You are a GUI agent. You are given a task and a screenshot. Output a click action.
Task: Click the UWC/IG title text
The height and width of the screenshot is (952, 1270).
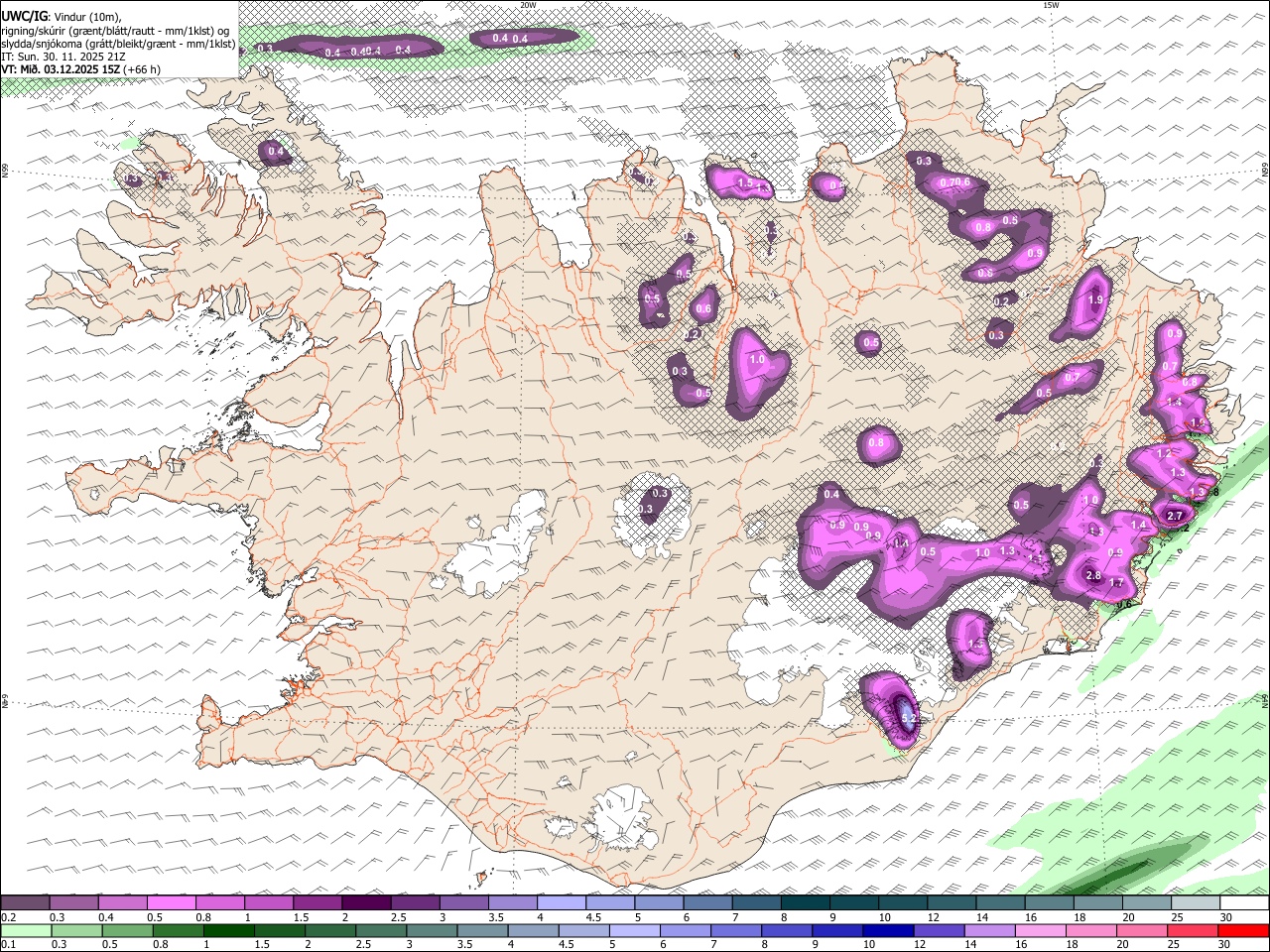[24, 17]
